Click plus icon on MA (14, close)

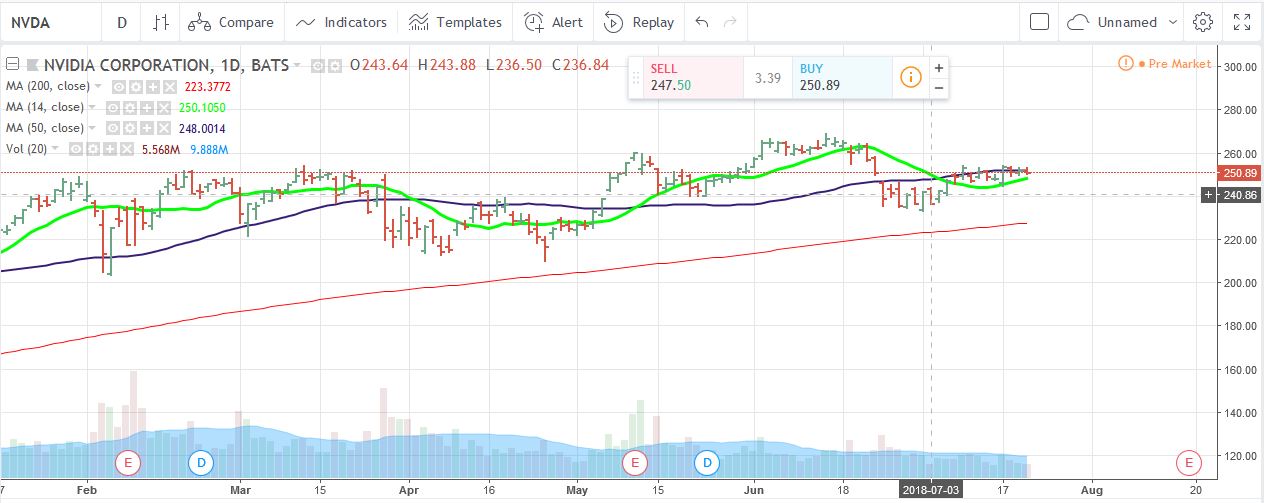click(147, 108)
